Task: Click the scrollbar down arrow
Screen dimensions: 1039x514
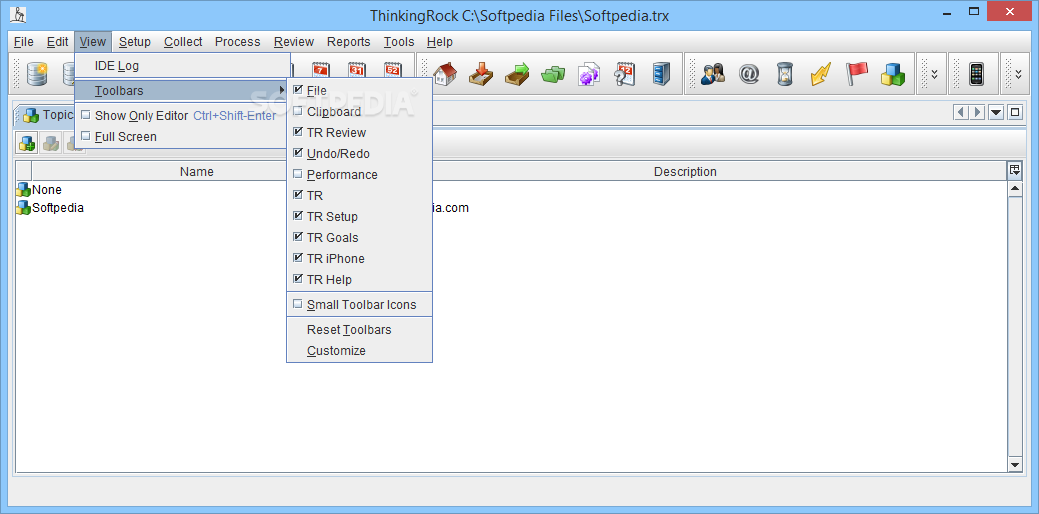Action: (1014, 465)
